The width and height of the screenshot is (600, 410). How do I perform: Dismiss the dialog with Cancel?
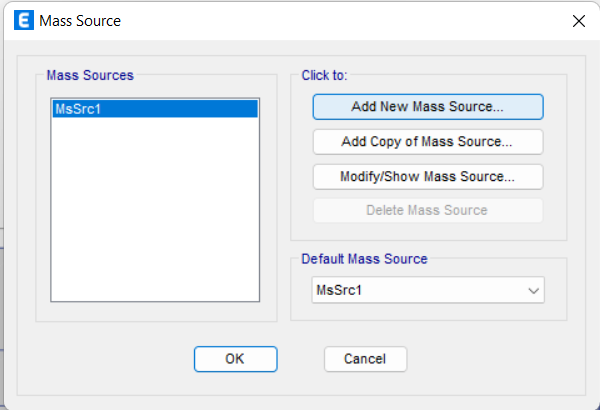tap(365, 359)
